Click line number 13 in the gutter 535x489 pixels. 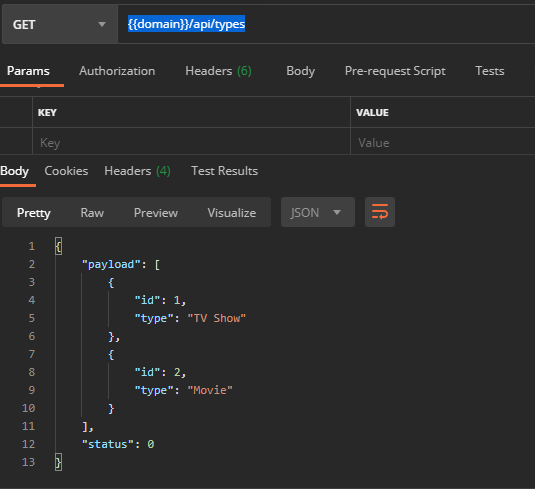[29, 462]
